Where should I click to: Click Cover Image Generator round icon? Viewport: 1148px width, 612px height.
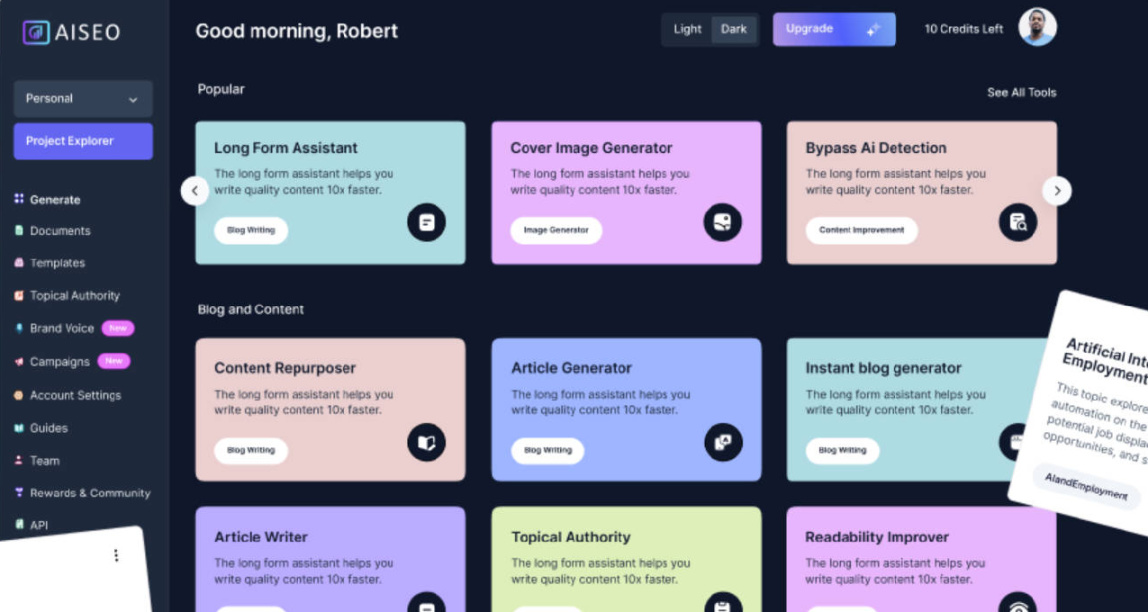pyautogui.click(x=723, y=223)
